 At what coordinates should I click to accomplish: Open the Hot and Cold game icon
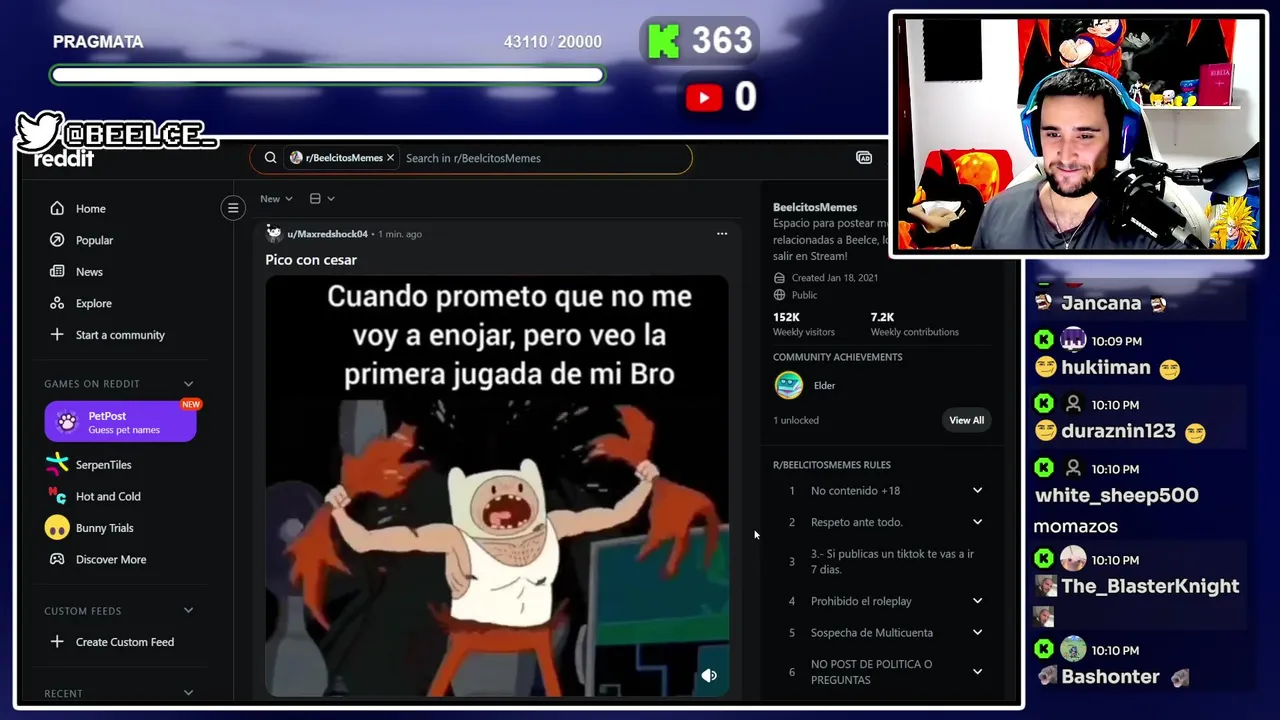tap(57, 496)
